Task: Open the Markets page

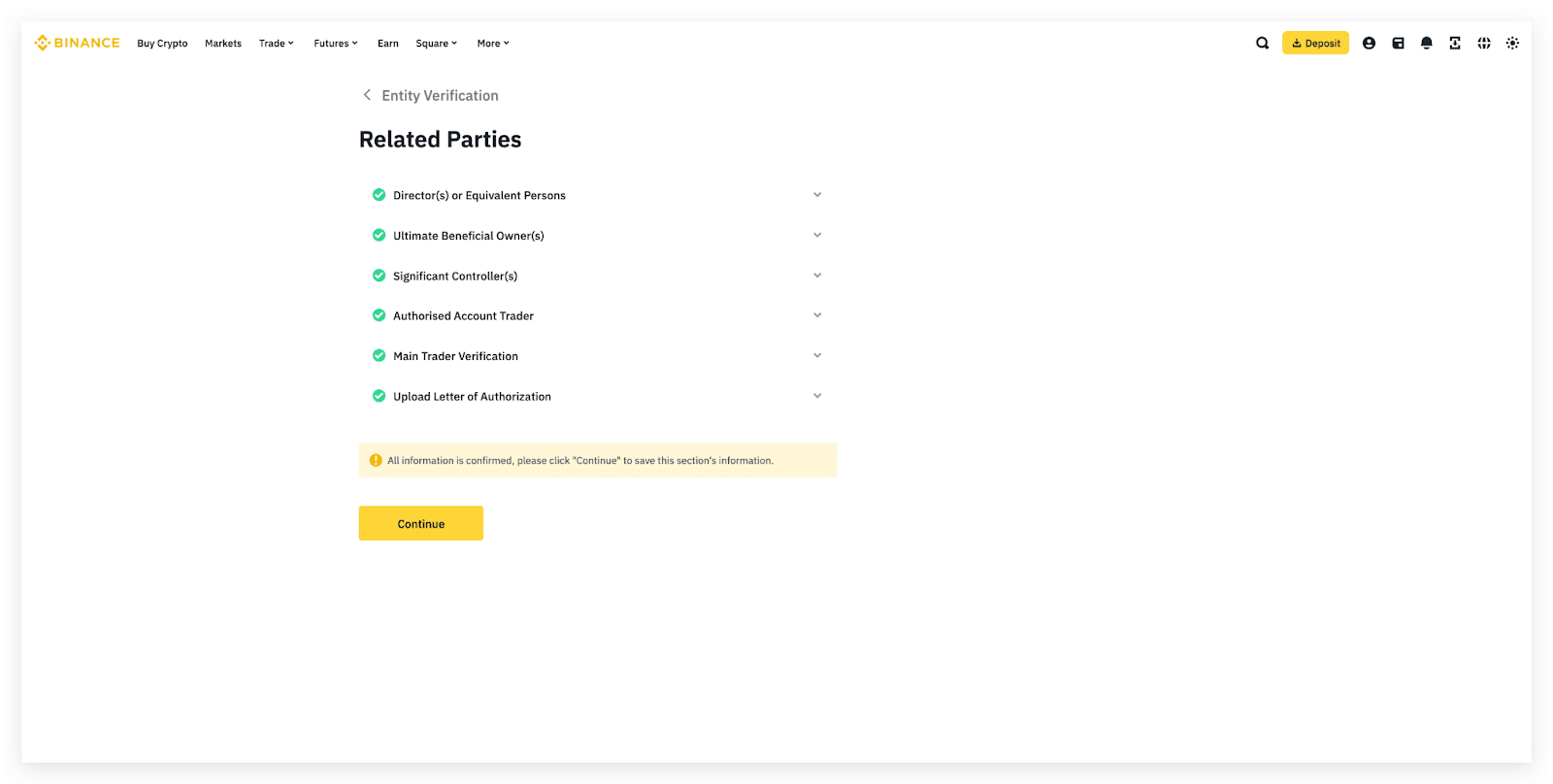Action: (x=223, y=44)
